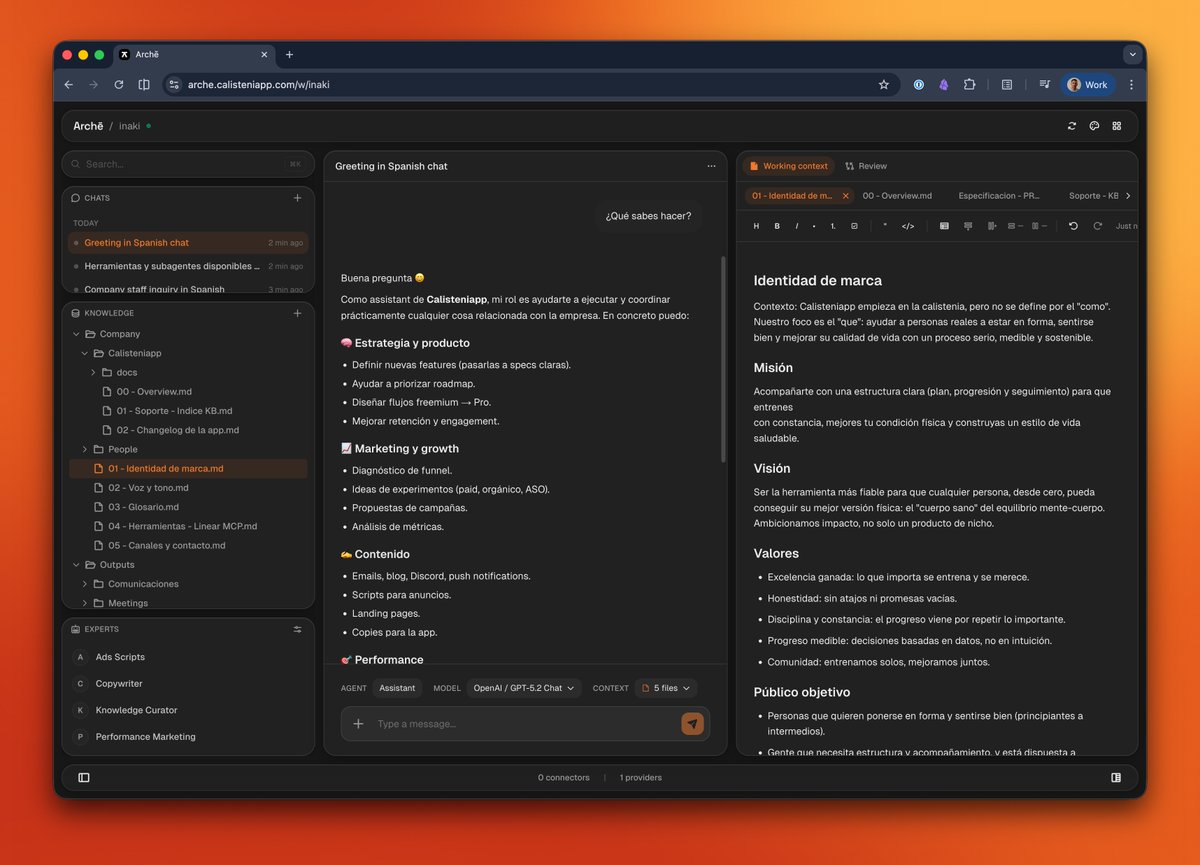The height and width of the screenshot is (865, 1200).
Task: Send the chat message
Action: coord(692,724)
